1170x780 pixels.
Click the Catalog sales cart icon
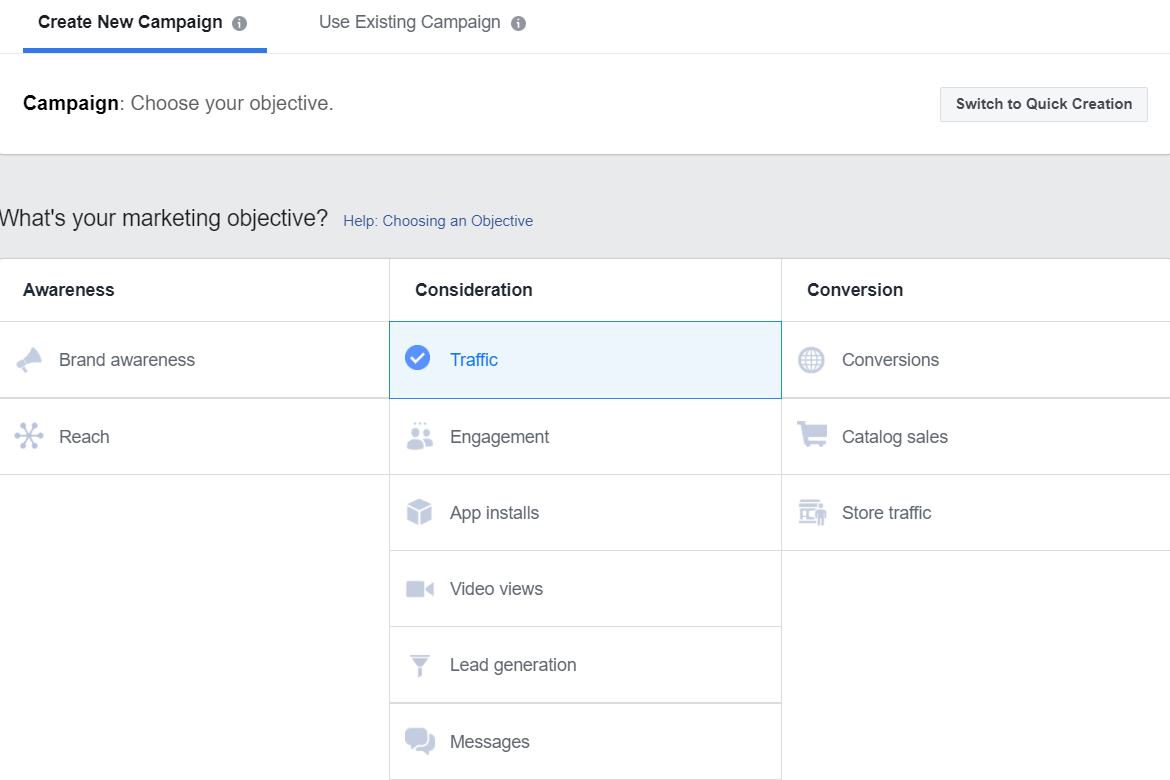(811, 436)
